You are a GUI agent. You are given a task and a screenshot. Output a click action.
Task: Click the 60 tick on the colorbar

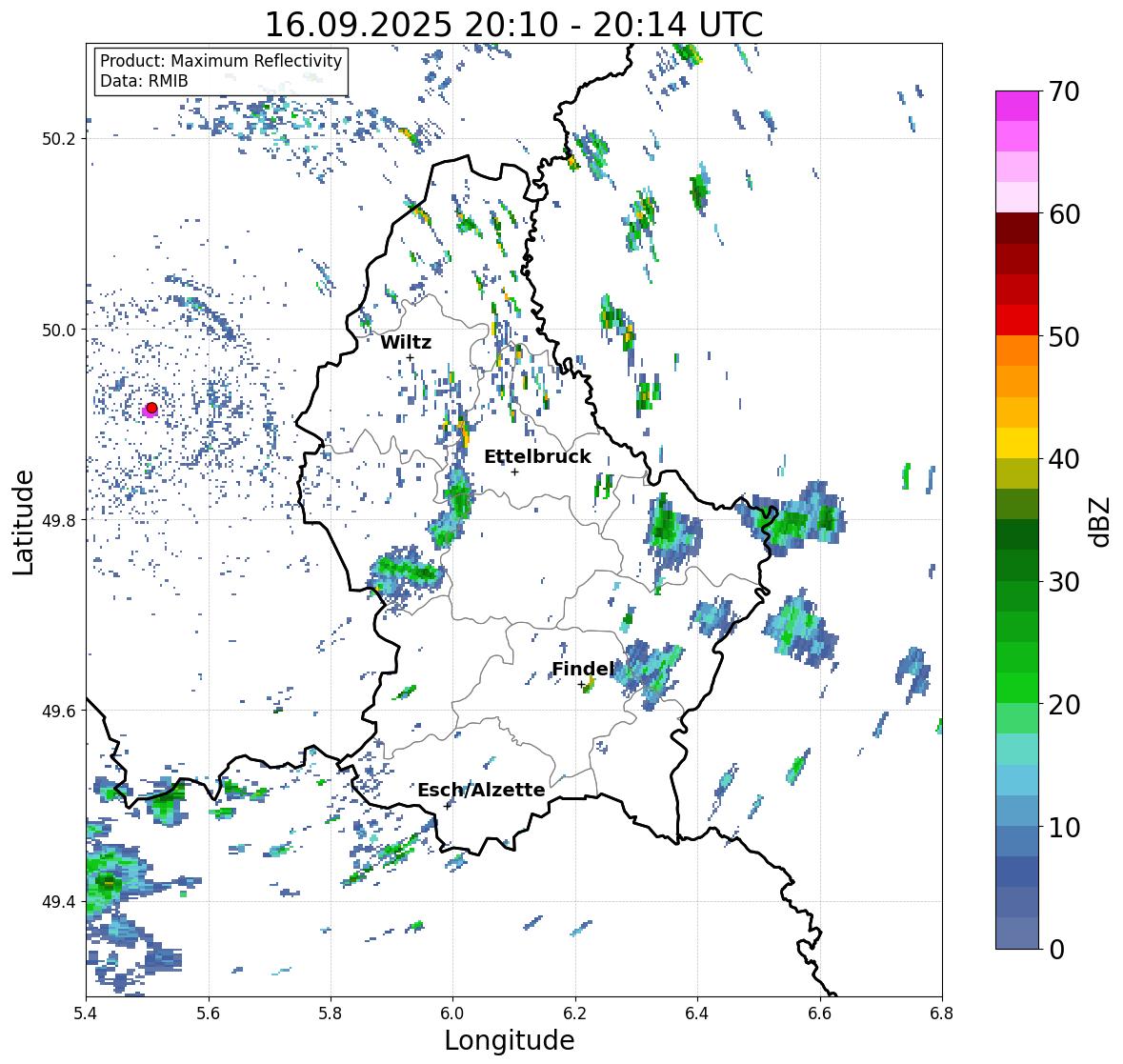tap(1064, 214)
